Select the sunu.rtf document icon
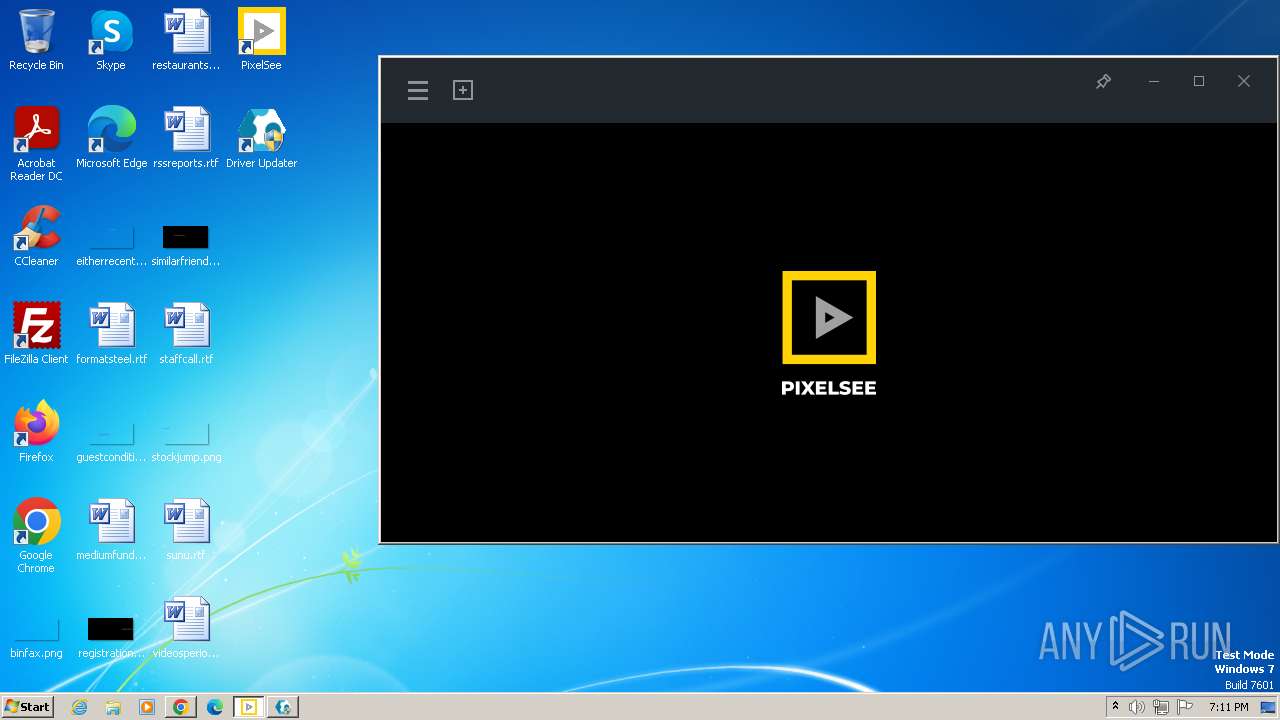Viewport: 1280px width, 720px height. tap(186, 530)
